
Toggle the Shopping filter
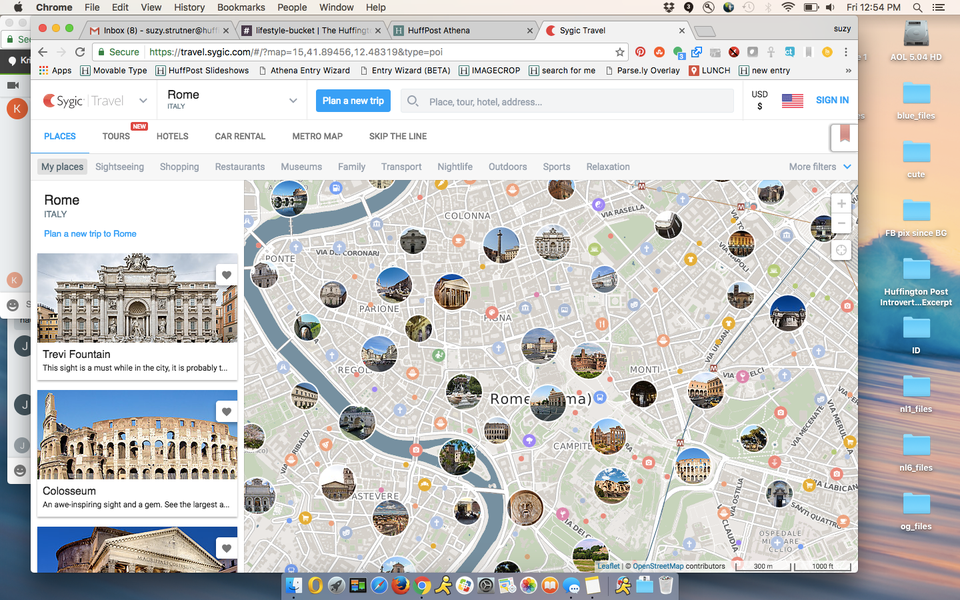[179, 167]
